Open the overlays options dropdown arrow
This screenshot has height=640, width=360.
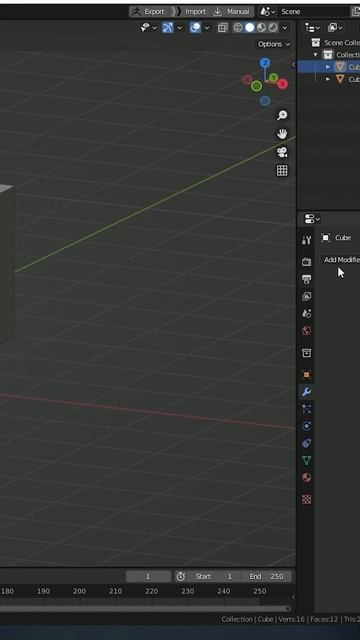coord(207,28)
